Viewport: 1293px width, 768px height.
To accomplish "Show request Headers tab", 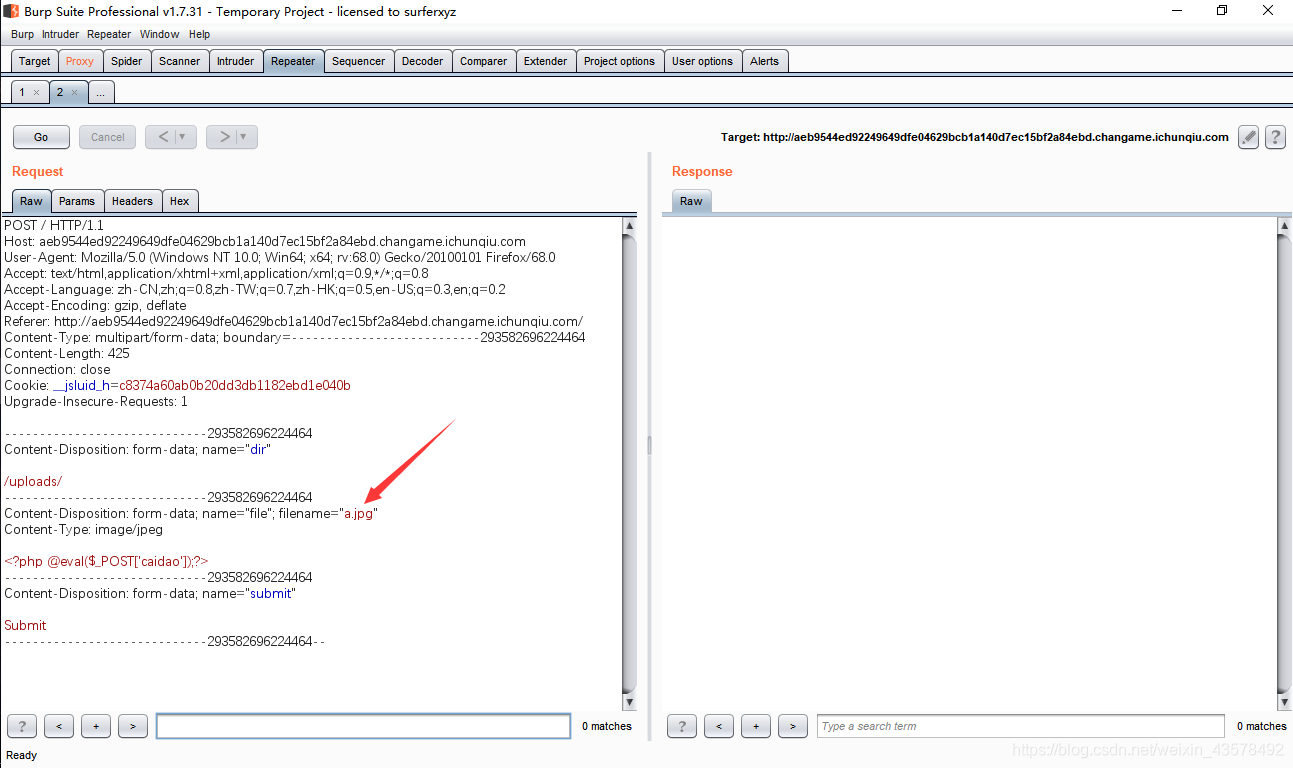I will (132, 201).
